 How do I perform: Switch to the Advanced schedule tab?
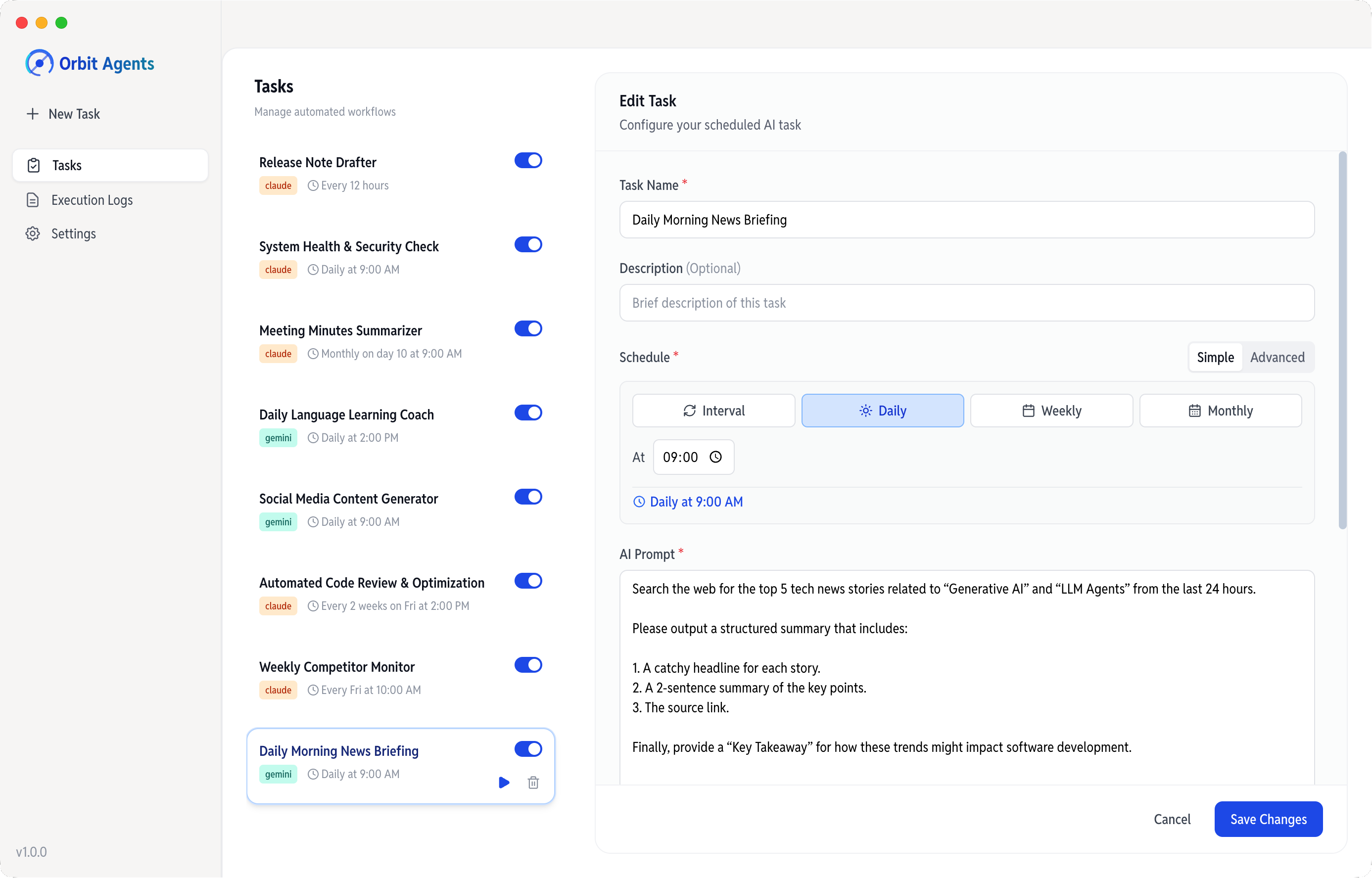click(x=1277, y=358)
